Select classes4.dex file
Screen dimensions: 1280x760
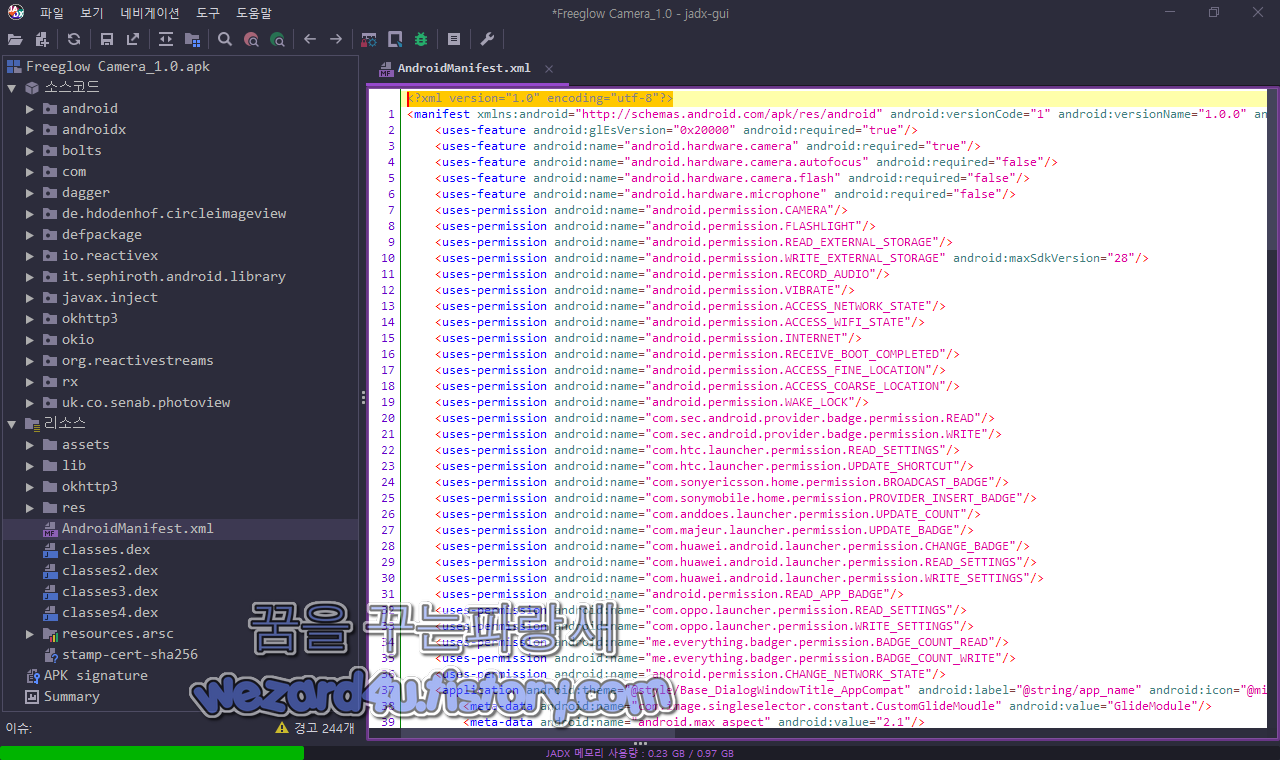coord(100,612)
